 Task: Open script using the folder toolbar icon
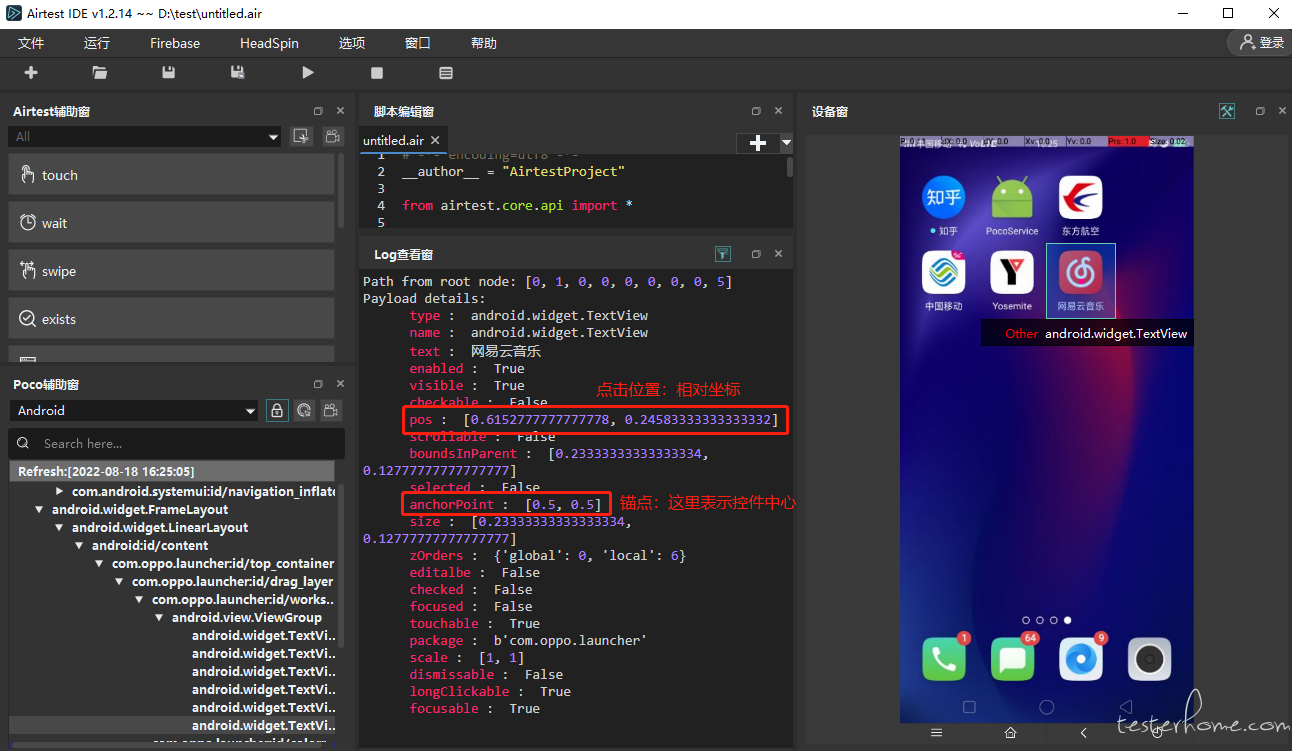coord(99,72)
